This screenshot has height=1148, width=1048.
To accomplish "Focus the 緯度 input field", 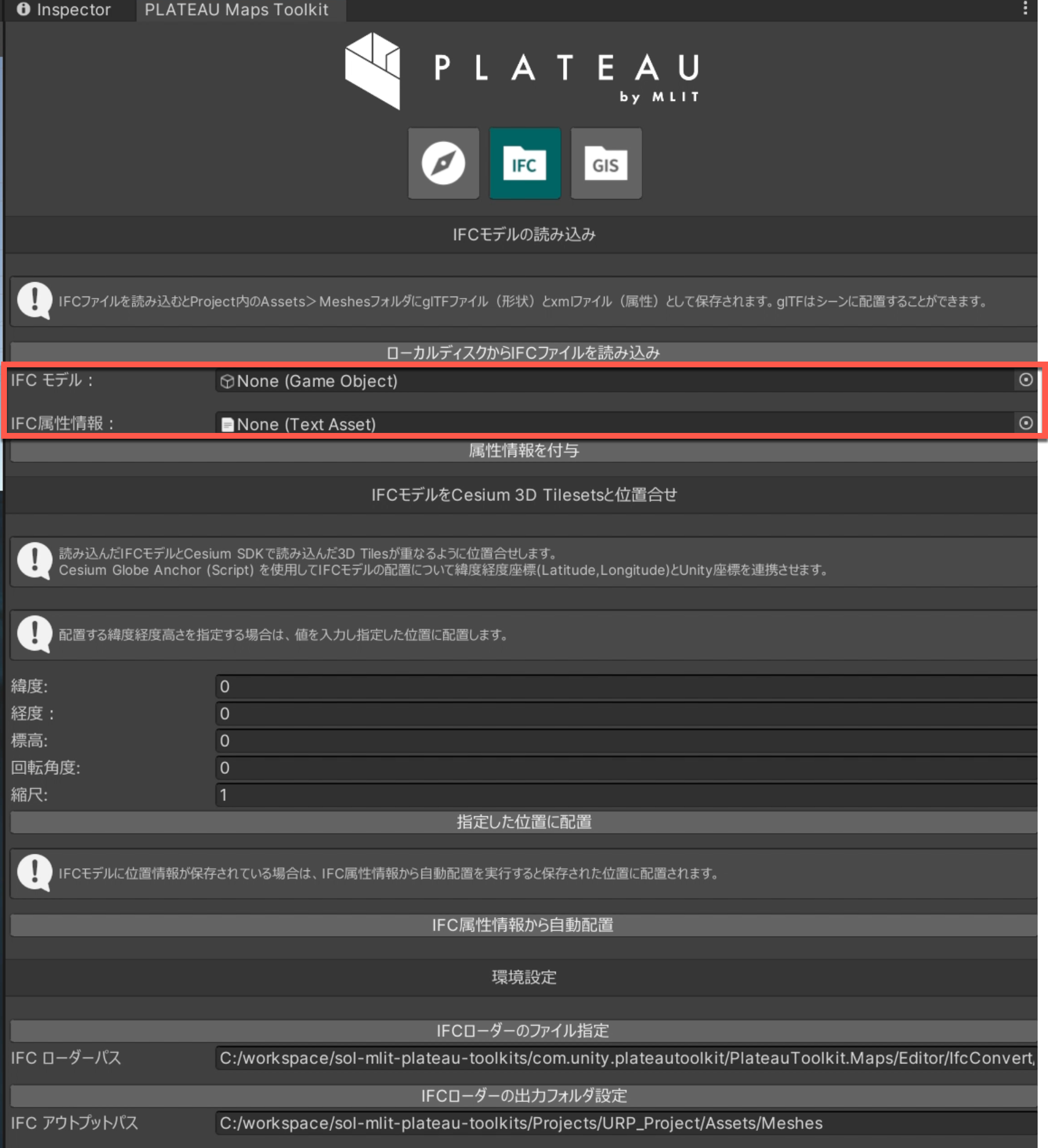I will (x=626, y=686).
